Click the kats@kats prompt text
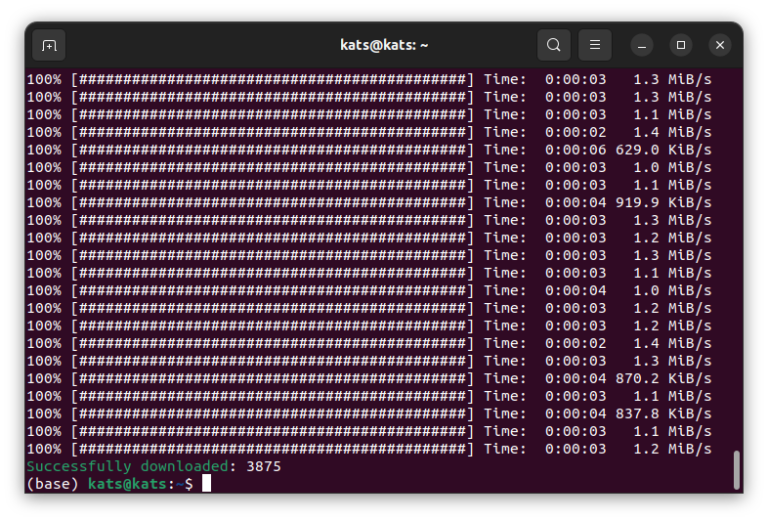 point(127,484)
